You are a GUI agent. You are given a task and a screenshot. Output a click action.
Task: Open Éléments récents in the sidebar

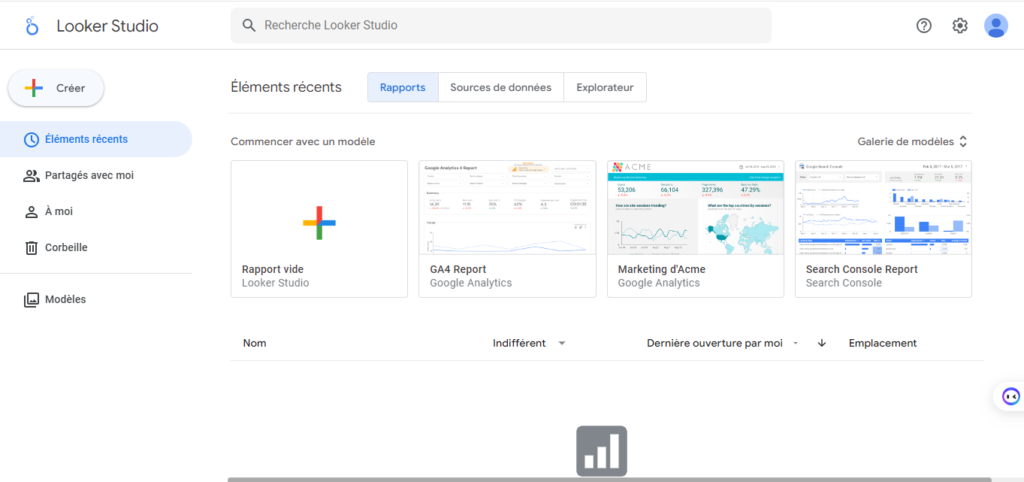[x=96, y=139]
